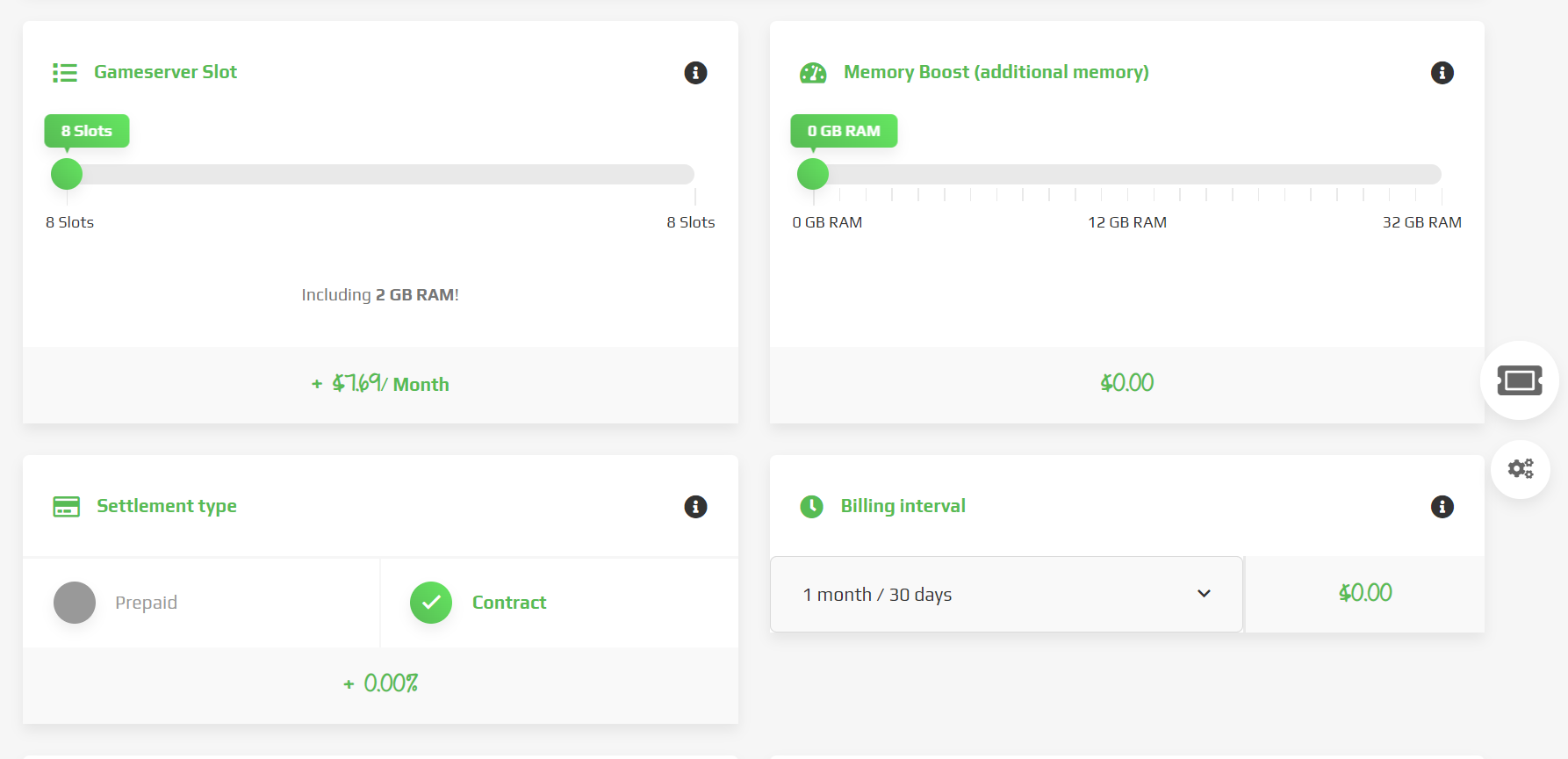Click the 12 GB RAM slider label
This screenshot has height=759, width=1568.
coord(1126,223)
